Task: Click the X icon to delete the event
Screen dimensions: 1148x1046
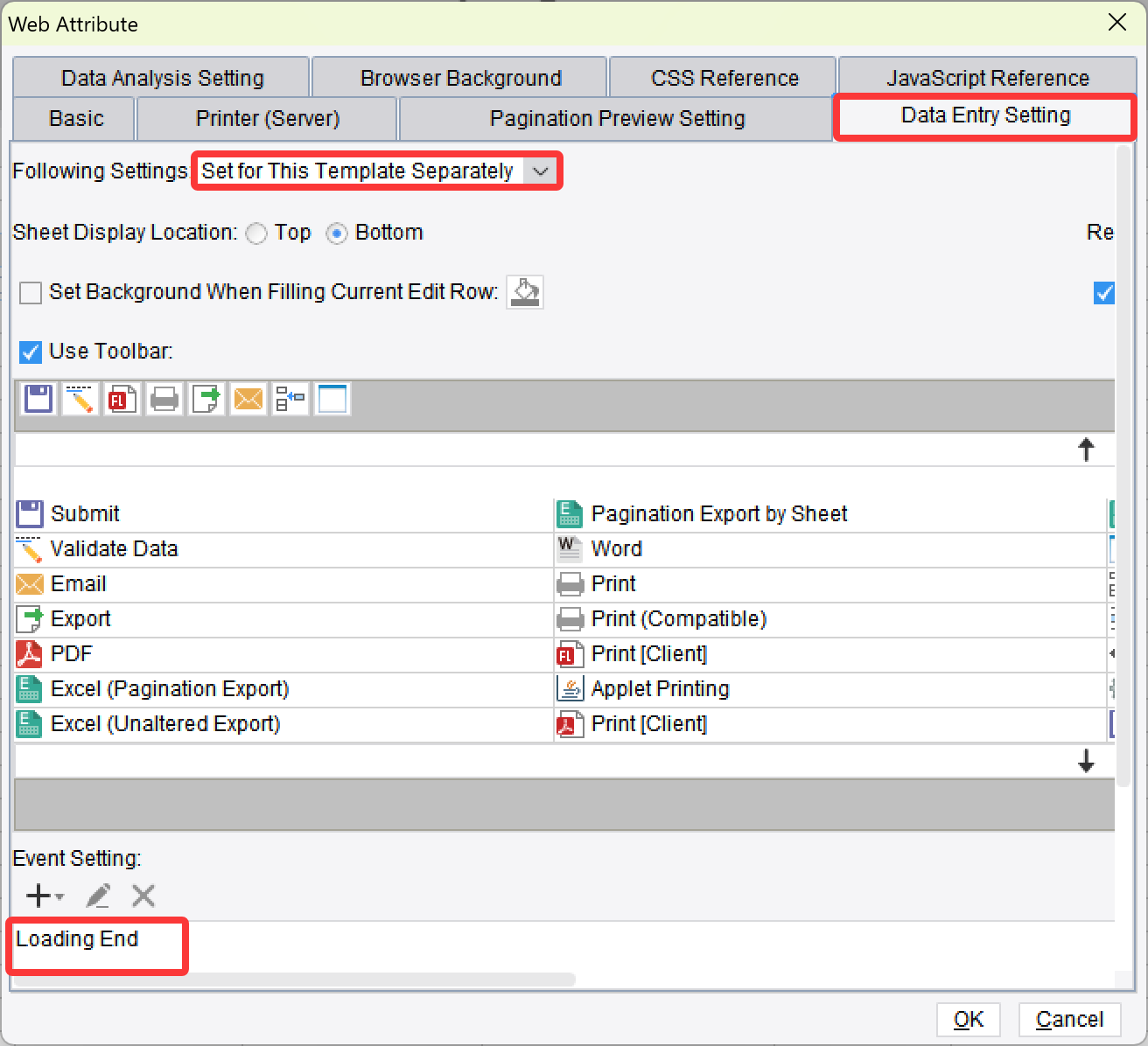Action: (143, 896)
